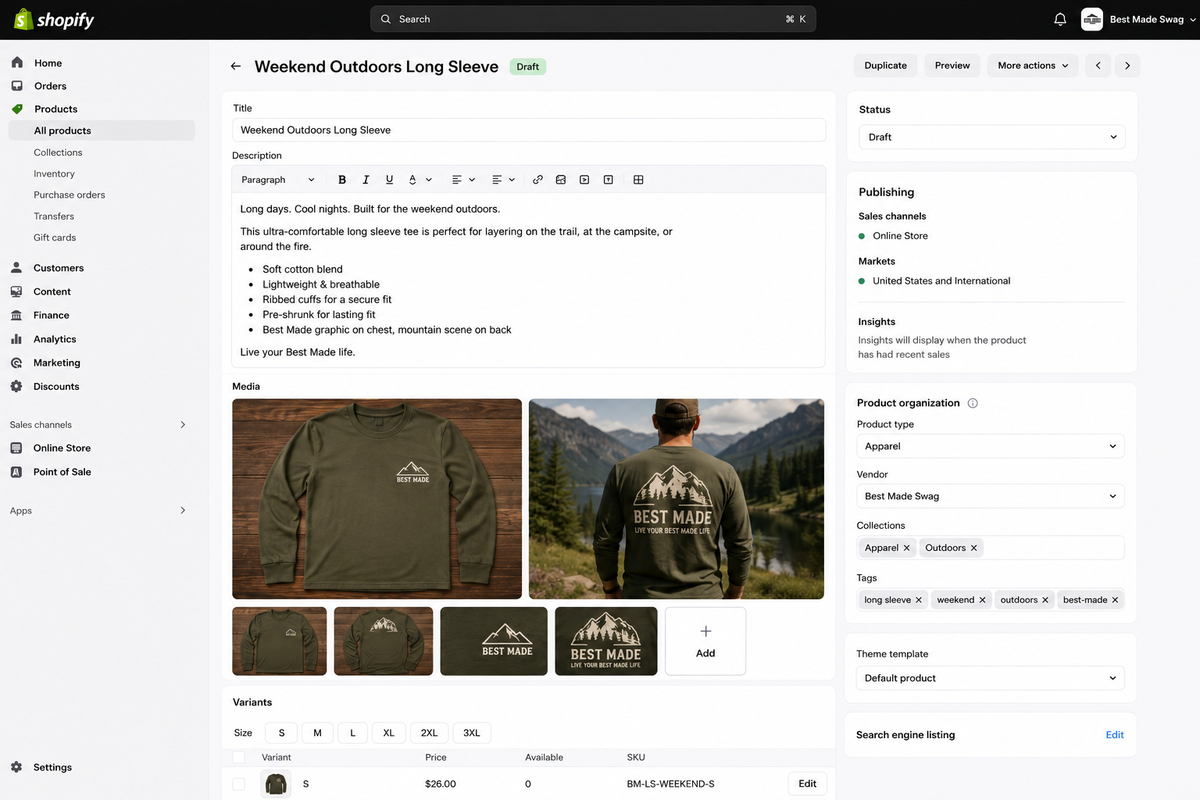Go to previous product chevron
The image size is (1200, 800).
click(x=1098, y=66)
